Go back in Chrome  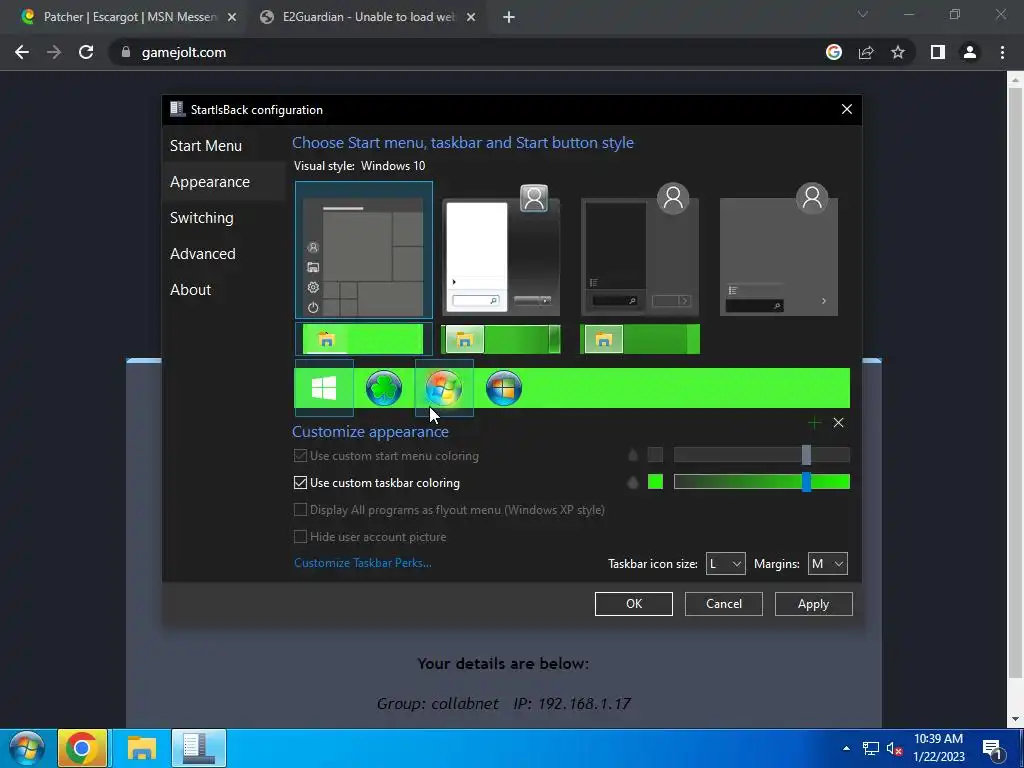pyautogui.click(x=22, y=52)
